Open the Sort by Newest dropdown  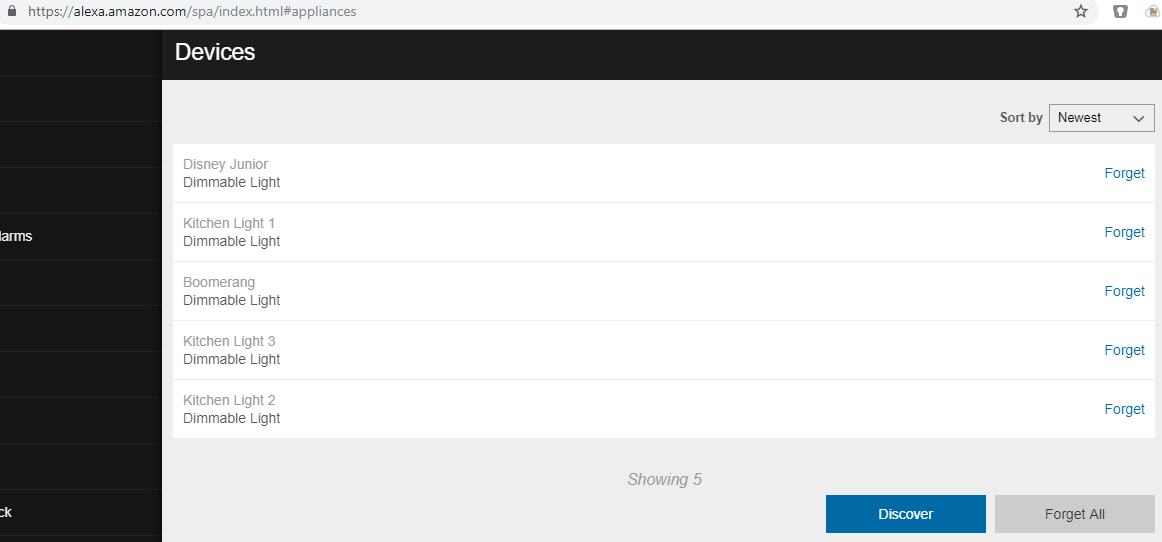(x=1101, y=118)
